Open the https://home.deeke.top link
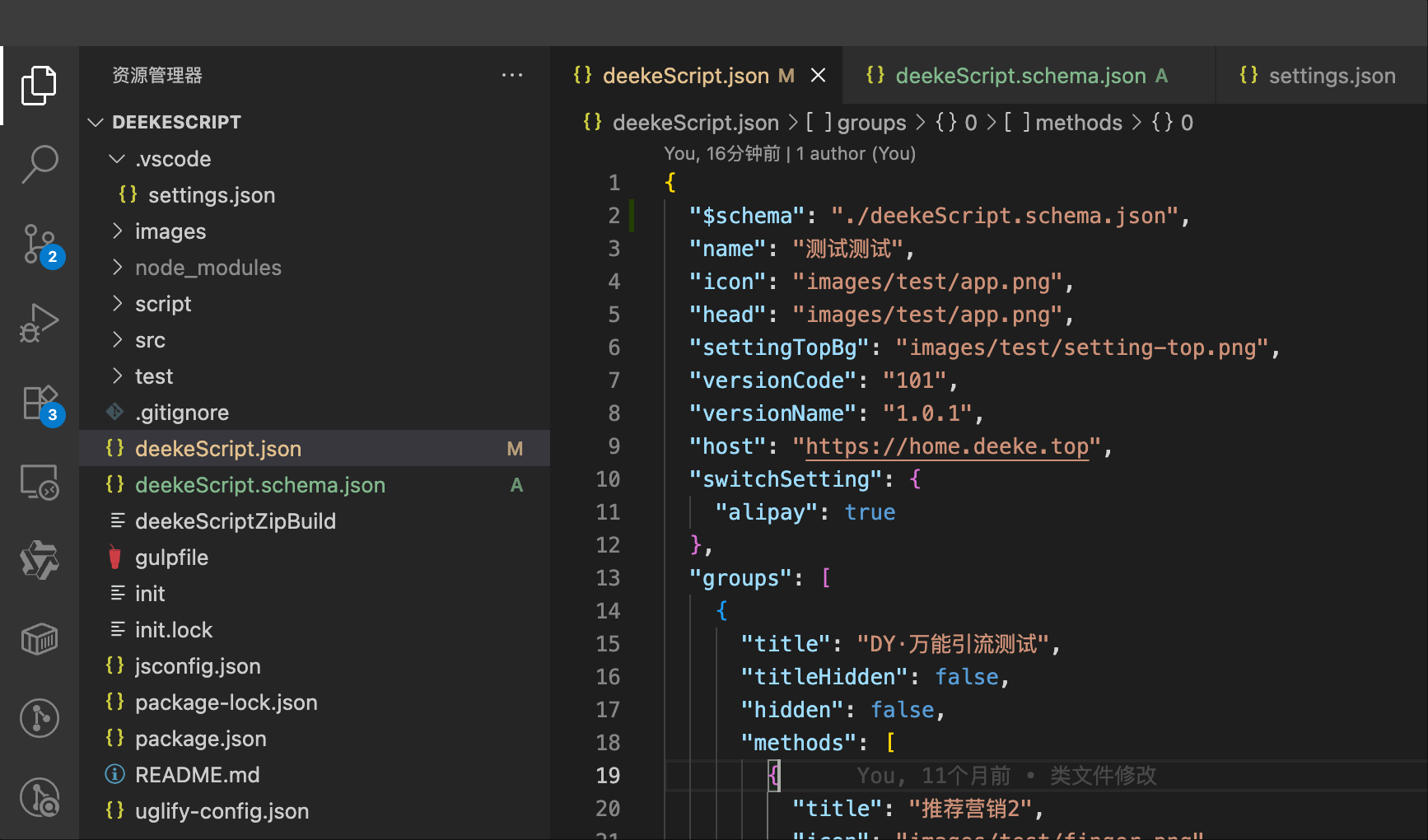This screenshot has width=1428, height=840. point(946,446)
